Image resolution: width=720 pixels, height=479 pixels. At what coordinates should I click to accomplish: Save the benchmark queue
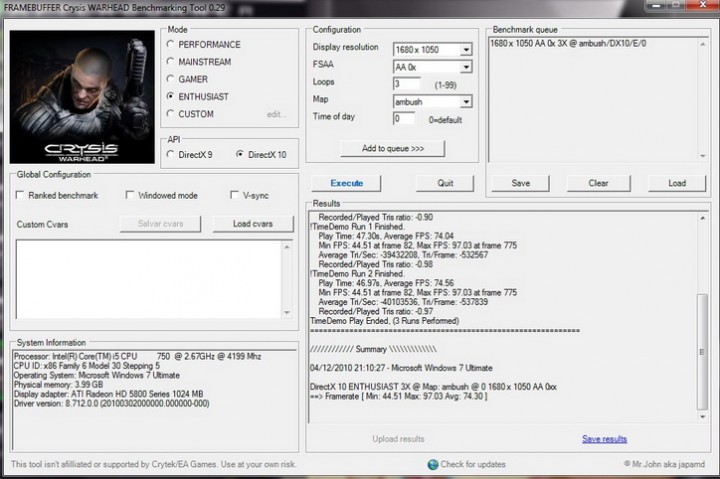(520, 183)
